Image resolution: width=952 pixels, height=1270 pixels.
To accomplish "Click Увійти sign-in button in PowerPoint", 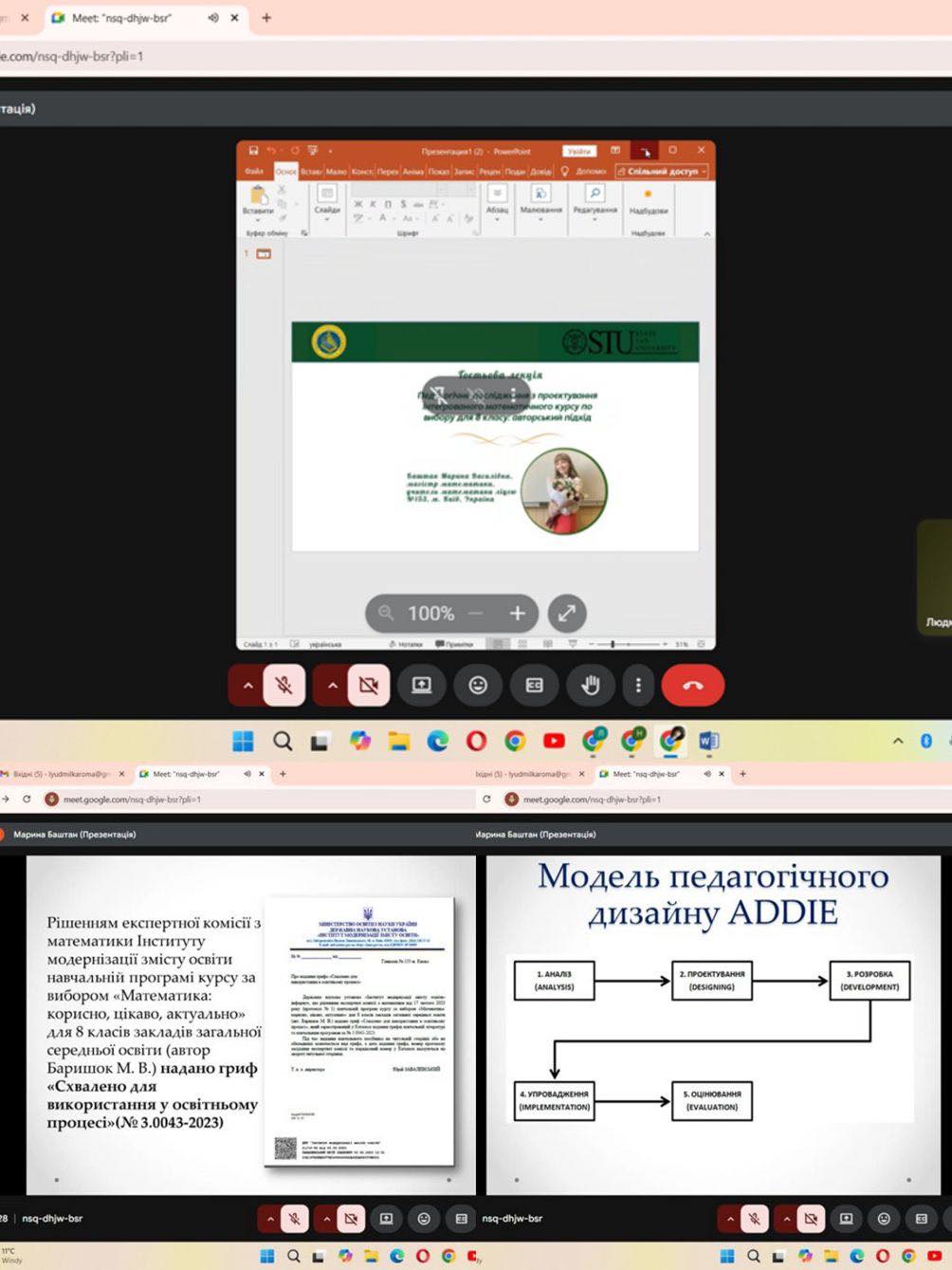I will click(578, 151).
